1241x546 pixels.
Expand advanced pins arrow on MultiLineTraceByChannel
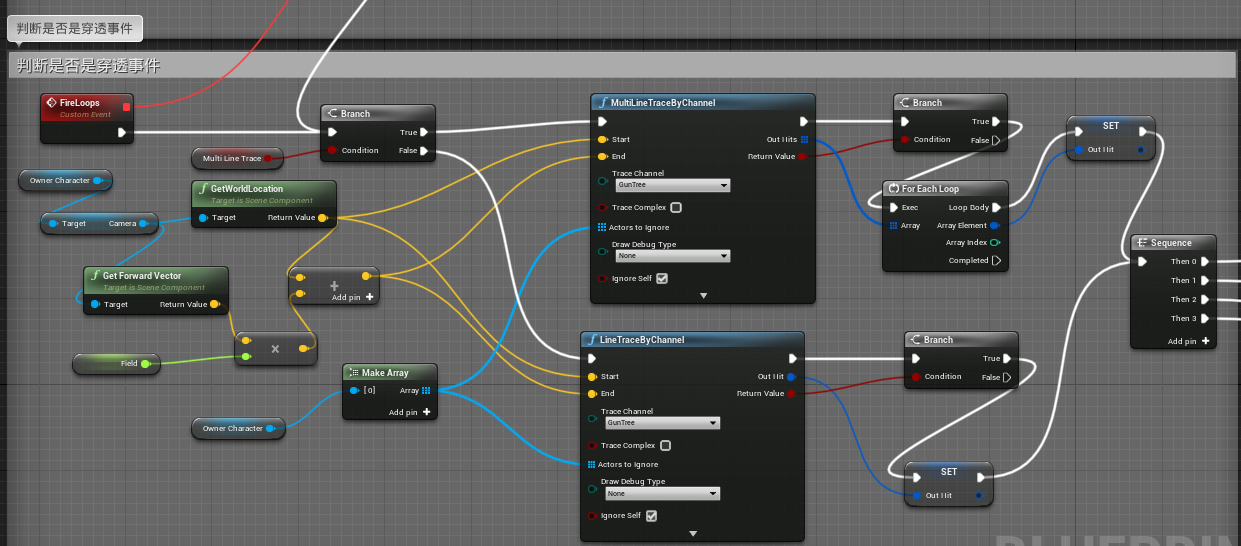point(703,296)
